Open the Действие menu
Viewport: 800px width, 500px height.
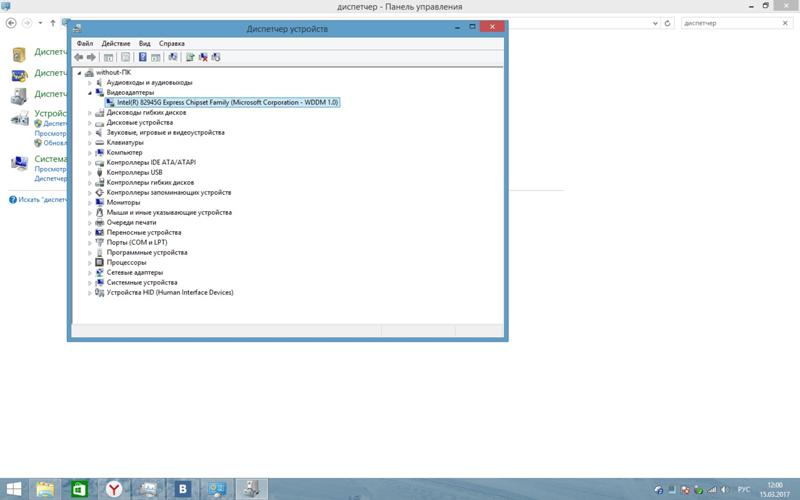(x=116, y=43)
